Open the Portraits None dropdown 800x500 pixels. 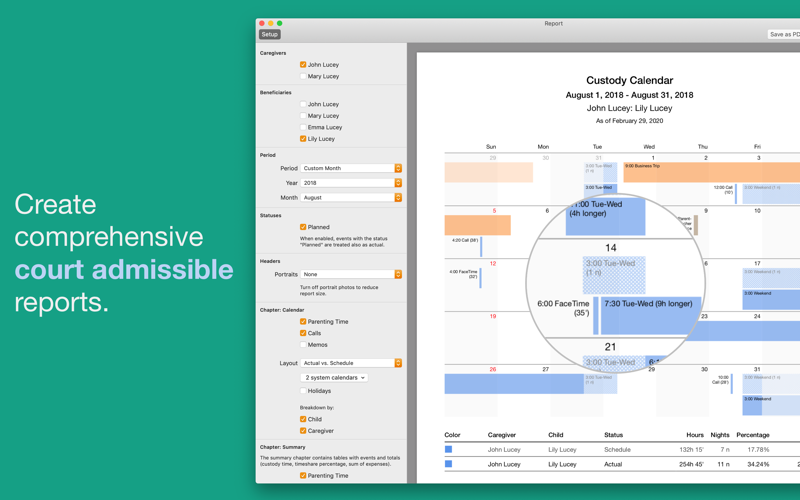click(351, 274)
